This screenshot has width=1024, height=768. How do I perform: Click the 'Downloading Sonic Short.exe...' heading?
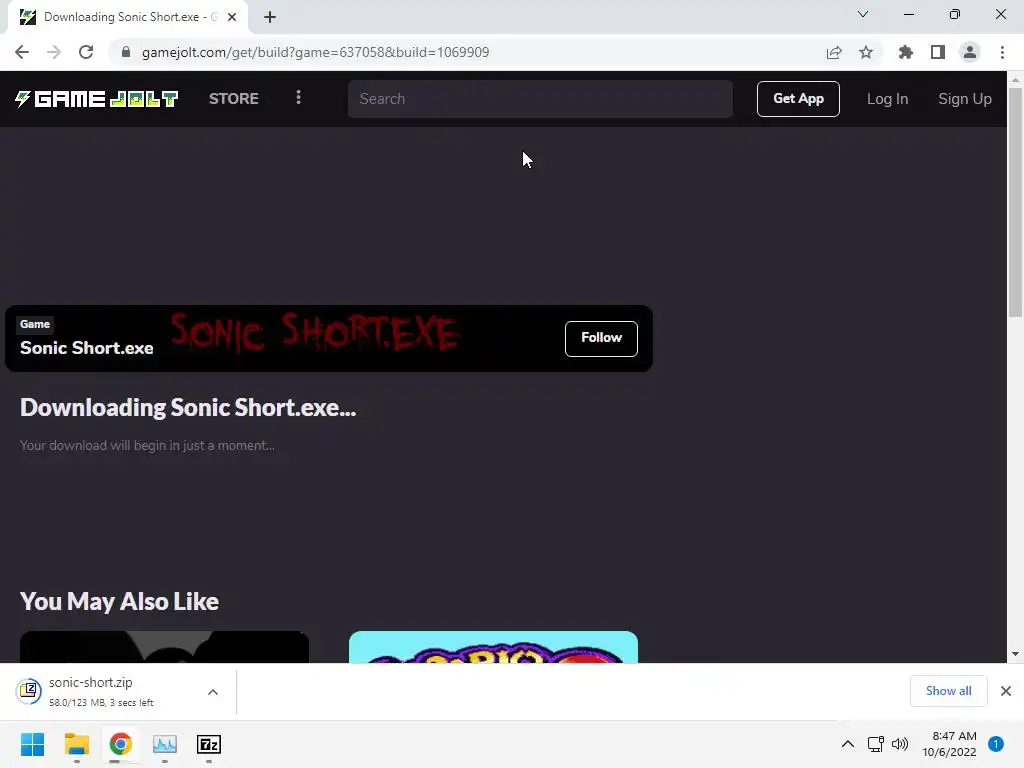tap(188, 408)
